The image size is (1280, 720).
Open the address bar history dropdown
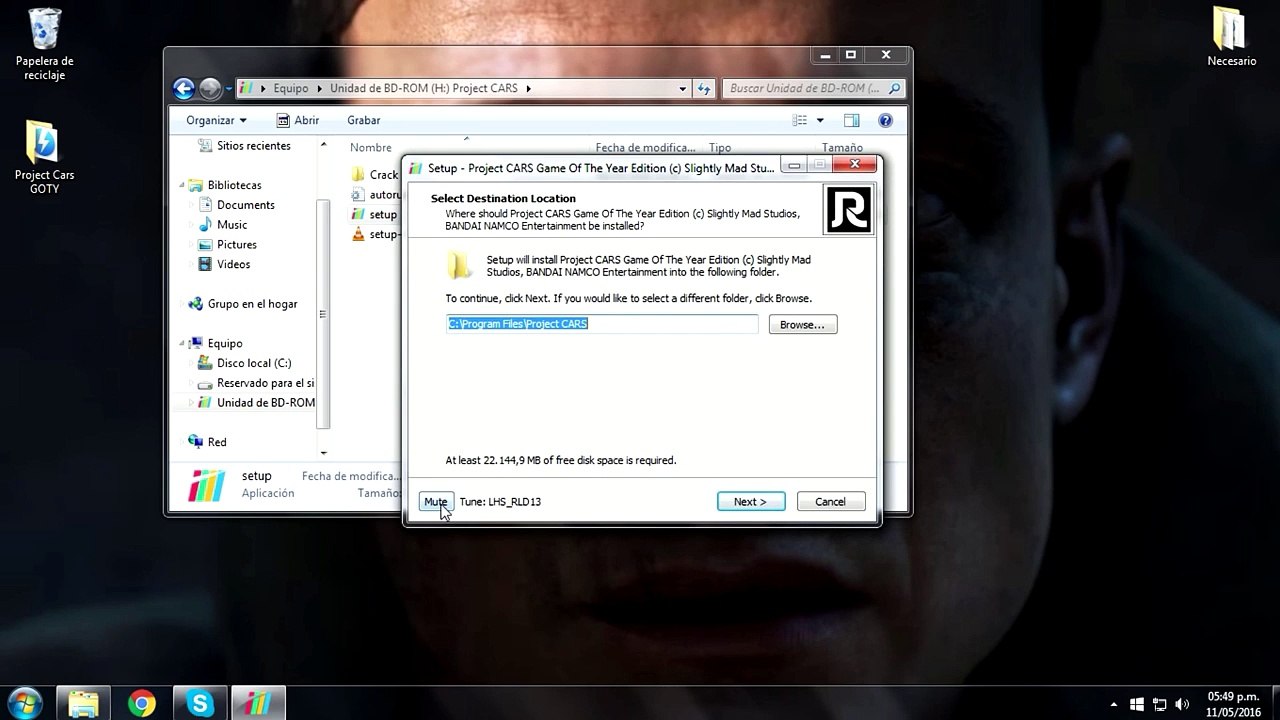pyautogui.click(x=683, y=88)
